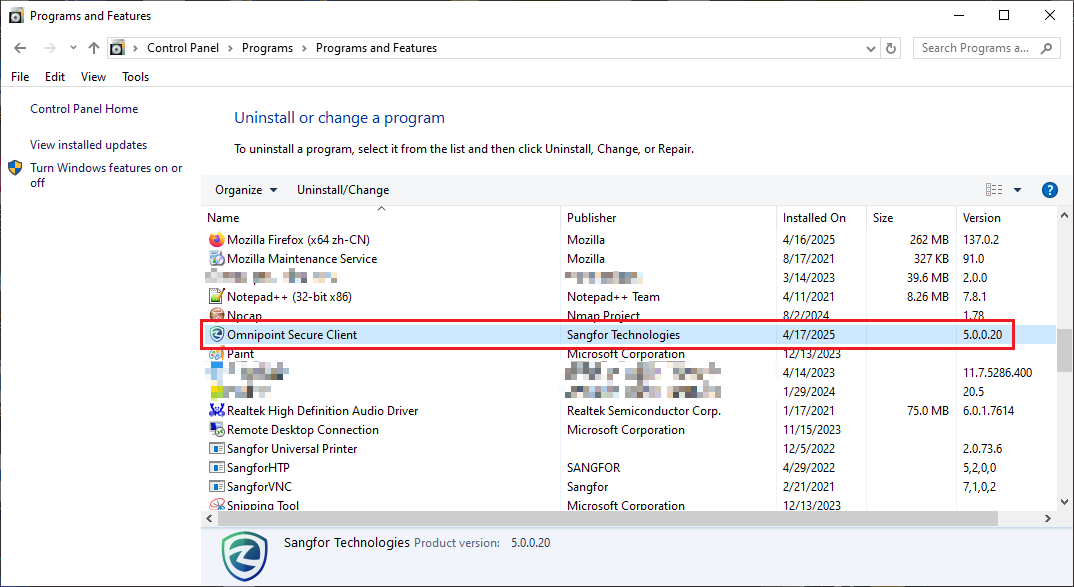This screenshot has height=587, width=1074.
Task: Click the Realtek Audio Driver icon
Action: point(216,410)
